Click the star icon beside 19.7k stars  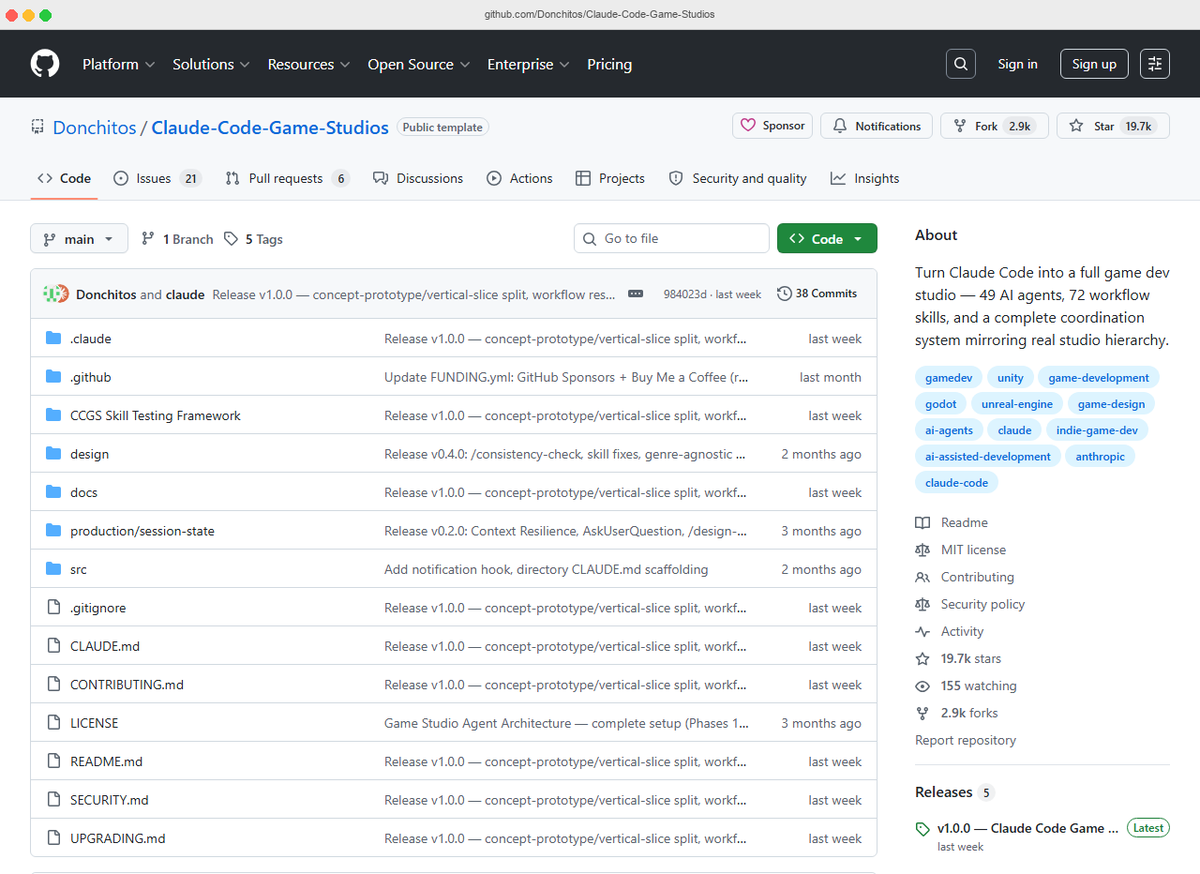click(x=922, y=659)
